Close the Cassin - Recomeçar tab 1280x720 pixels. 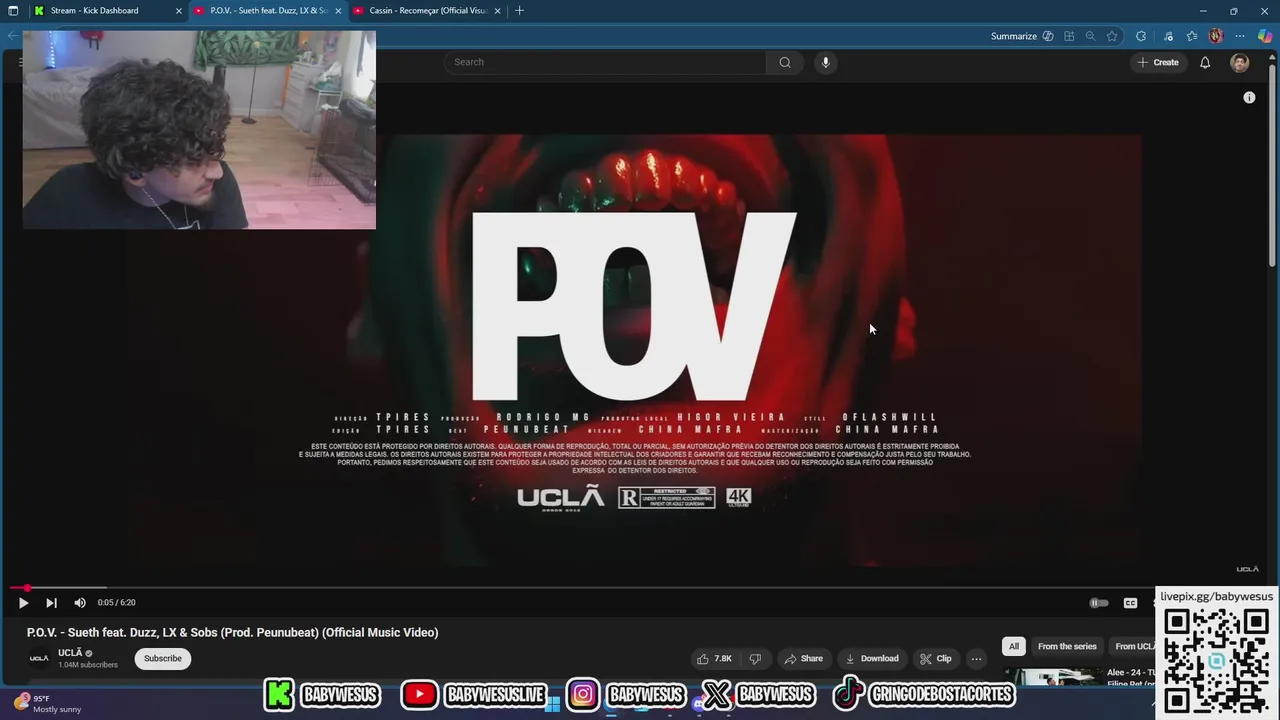click(498, 10)
